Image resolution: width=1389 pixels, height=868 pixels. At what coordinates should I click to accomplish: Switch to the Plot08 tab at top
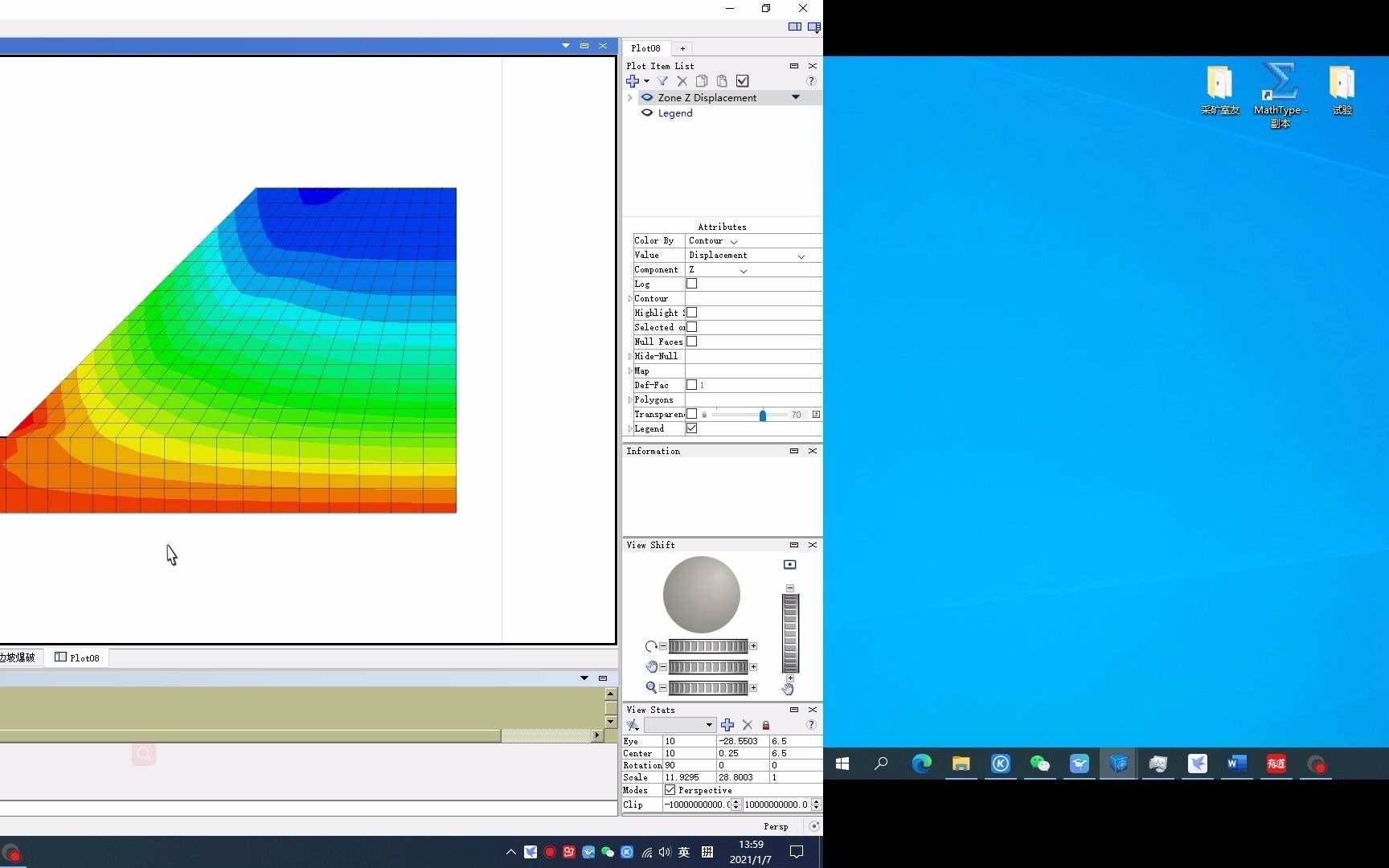pos(645,48)
